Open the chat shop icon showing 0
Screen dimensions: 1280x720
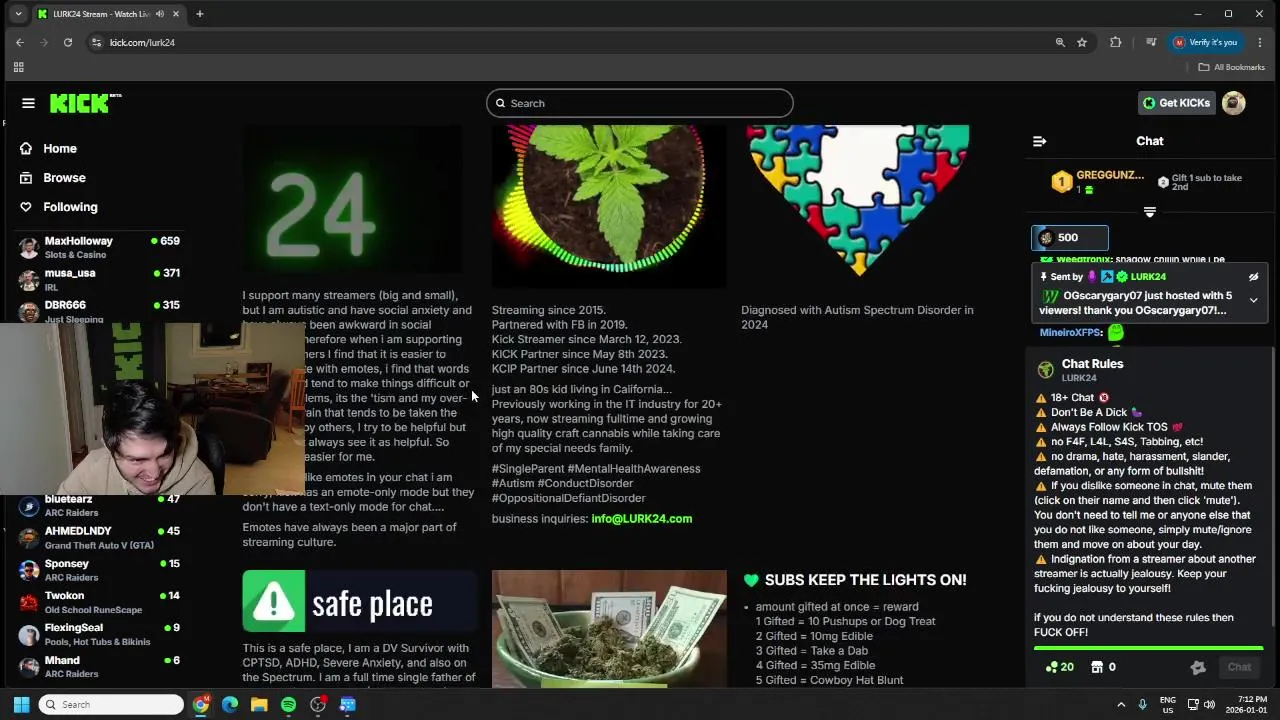coord(1103,667)
